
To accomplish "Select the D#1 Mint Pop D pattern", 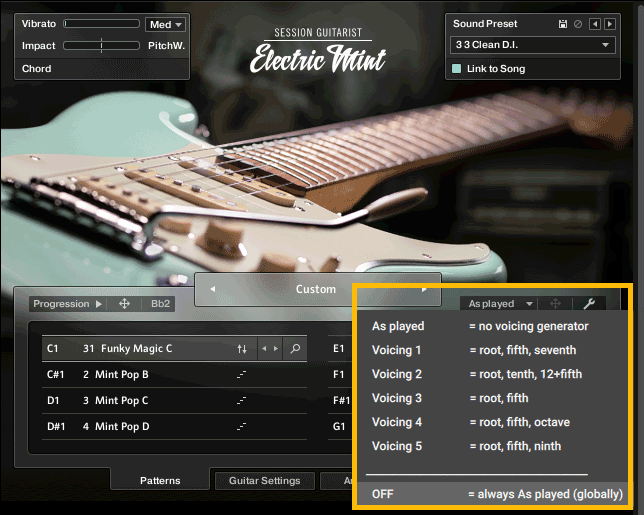I will click(x=175, y=426).
